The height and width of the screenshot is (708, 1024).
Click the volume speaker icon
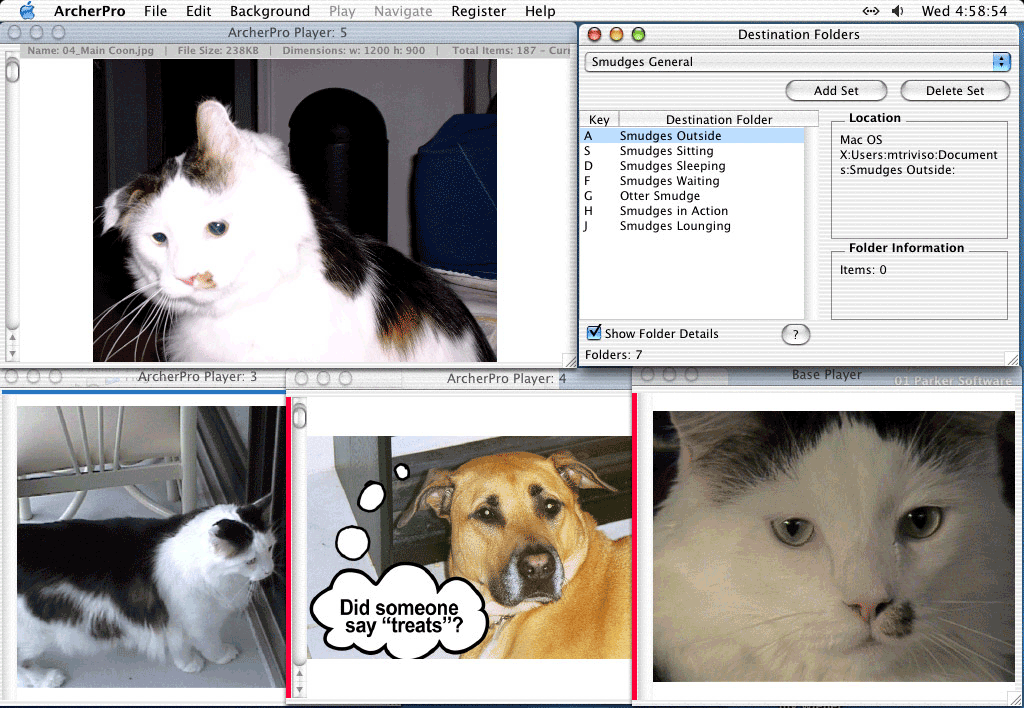(x=898, y=10)
